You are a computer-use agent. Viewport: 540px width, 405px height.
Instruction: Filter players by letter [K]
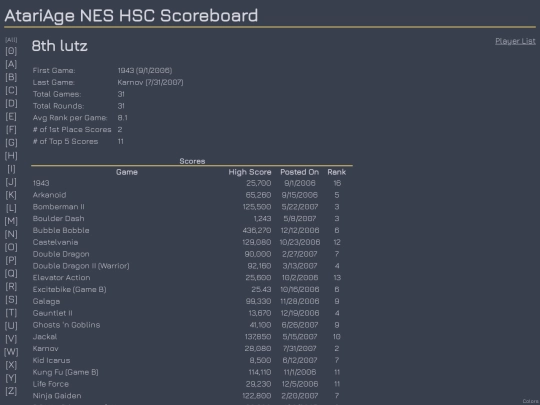pos(11,195)
